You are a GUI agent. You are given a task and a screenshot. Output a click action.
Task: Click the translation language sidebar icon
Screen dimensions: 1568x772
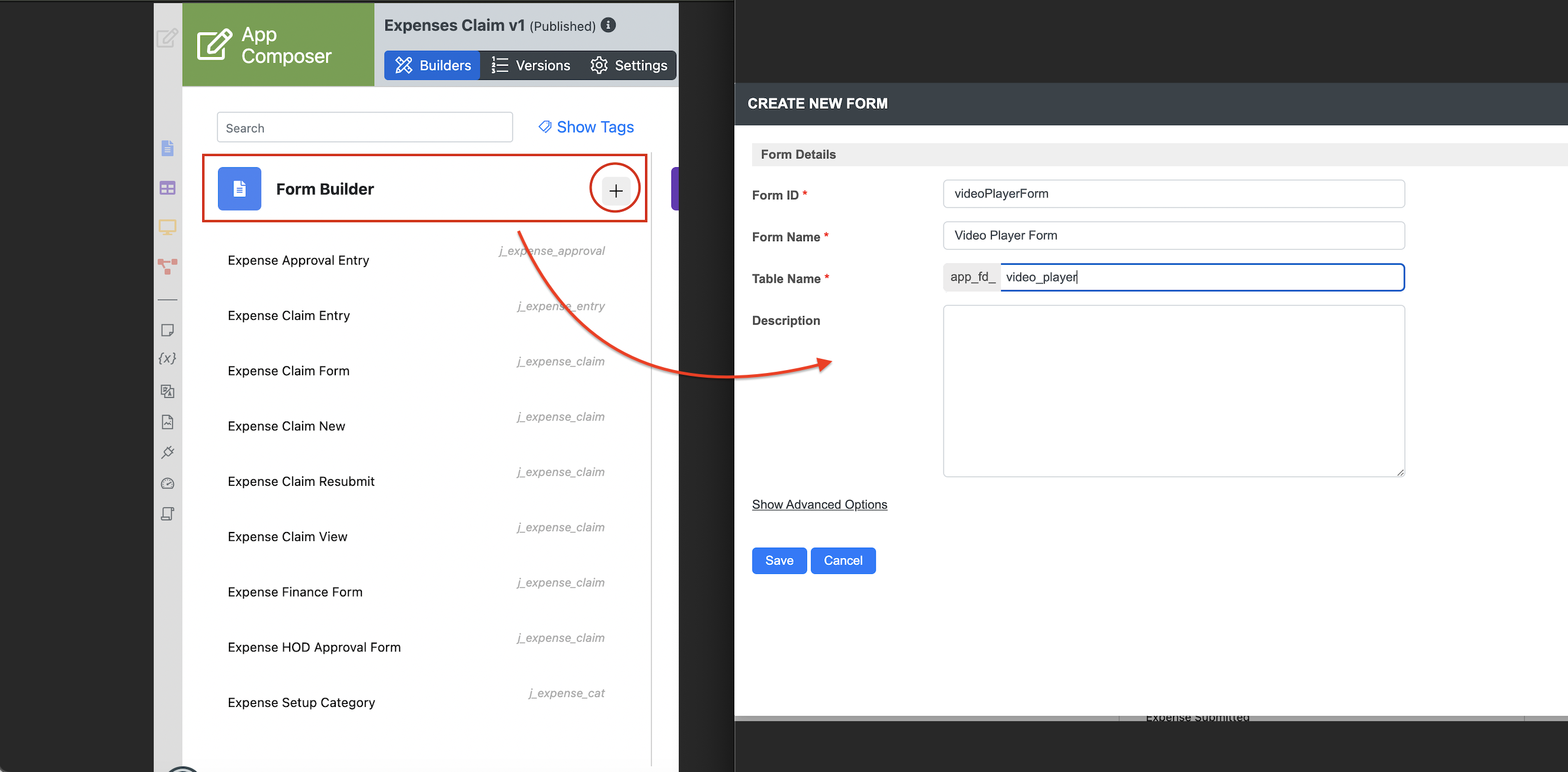(167, 391)
